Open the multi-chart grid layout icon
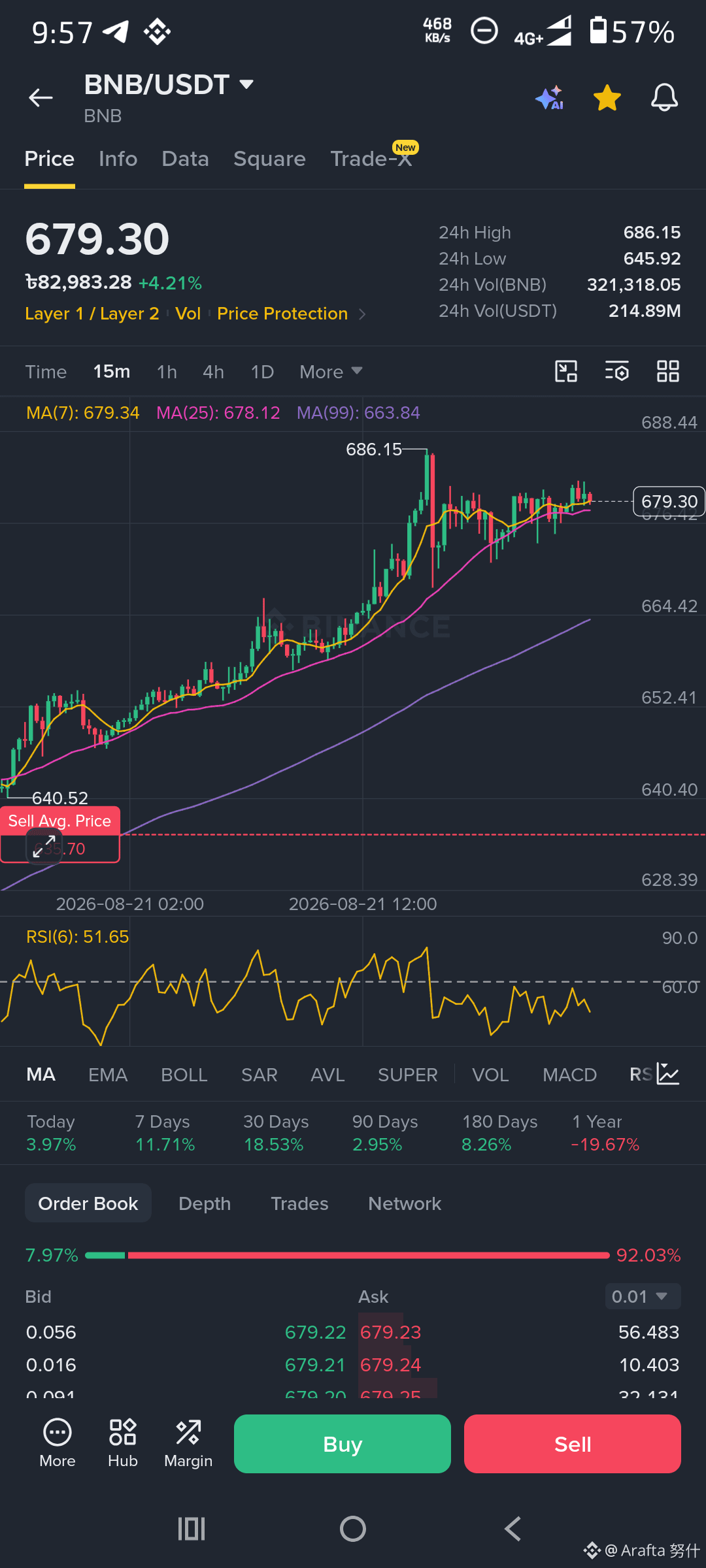Image resolution: width=706 pixels, height=1568 pixels. (667, 371)
